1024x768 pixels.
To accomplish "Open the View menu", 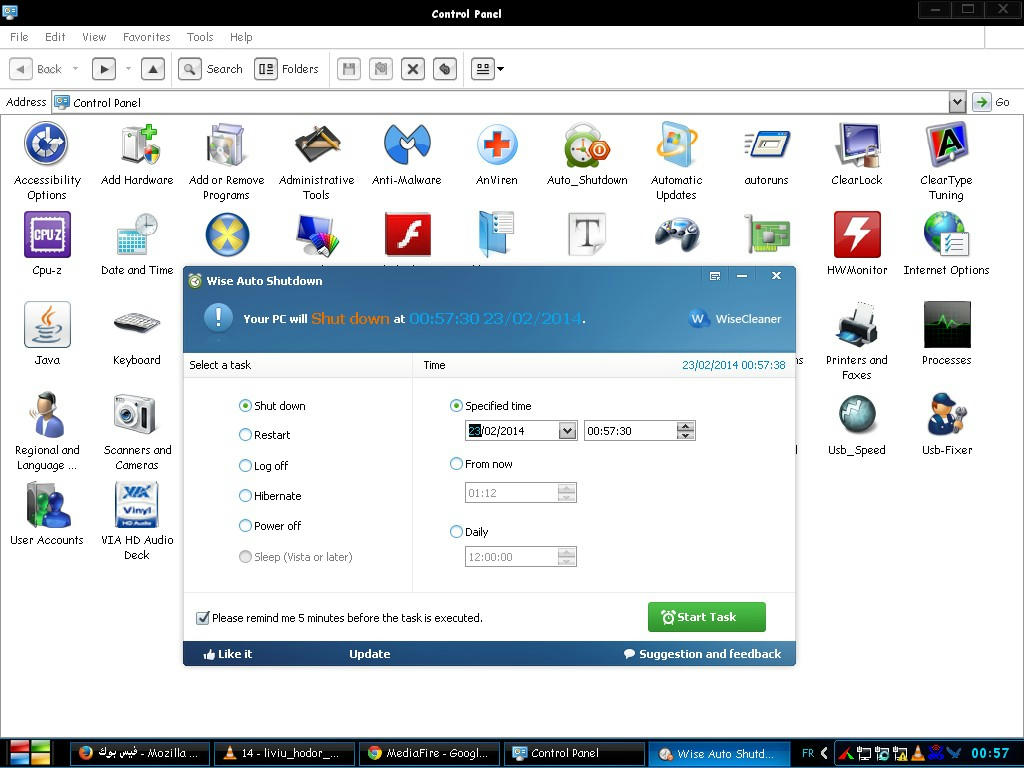I will click(x=94, y=37).
